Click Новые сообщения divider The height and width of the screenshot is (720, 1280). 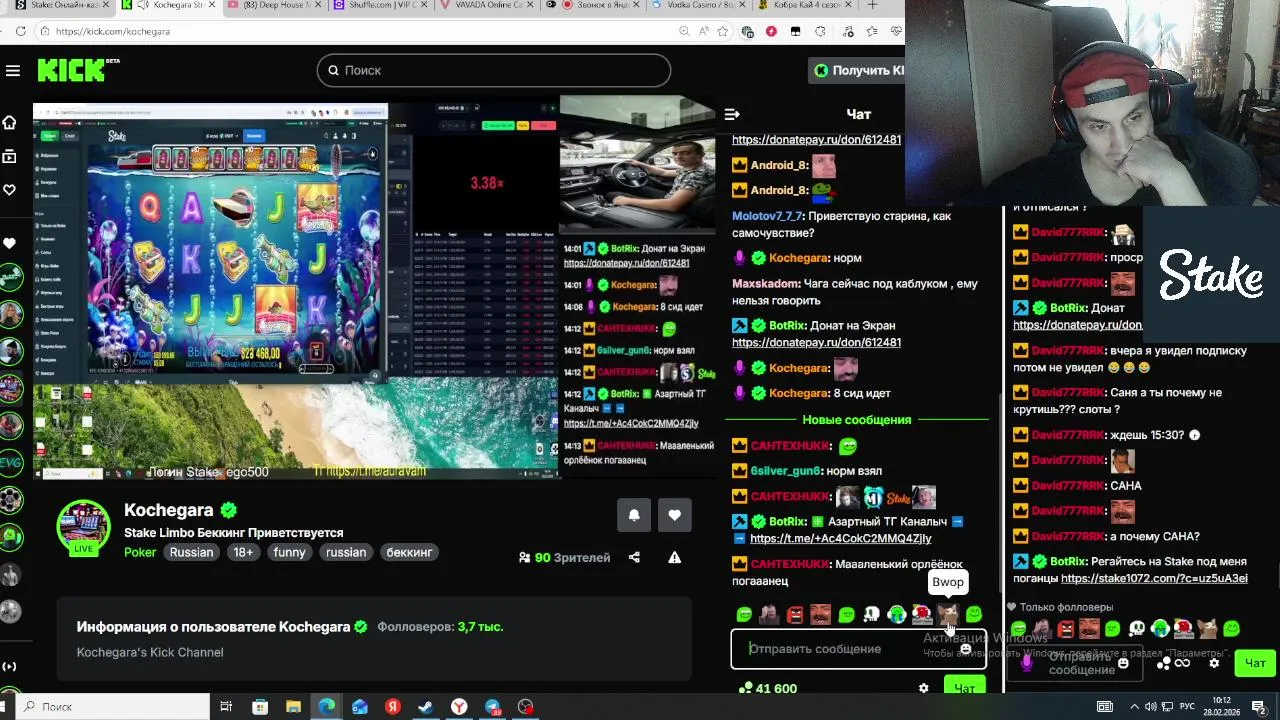pos(856,420)
